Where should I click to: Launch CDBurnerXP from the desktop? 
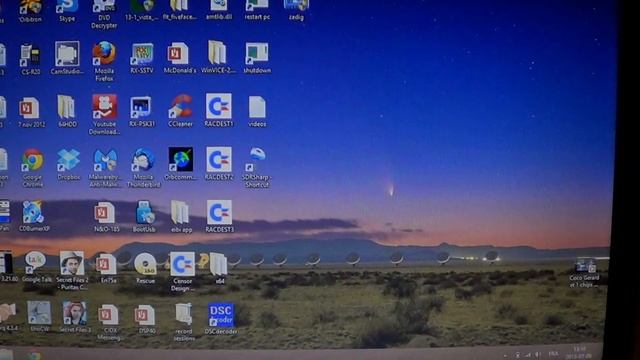(x=33, y=216)
